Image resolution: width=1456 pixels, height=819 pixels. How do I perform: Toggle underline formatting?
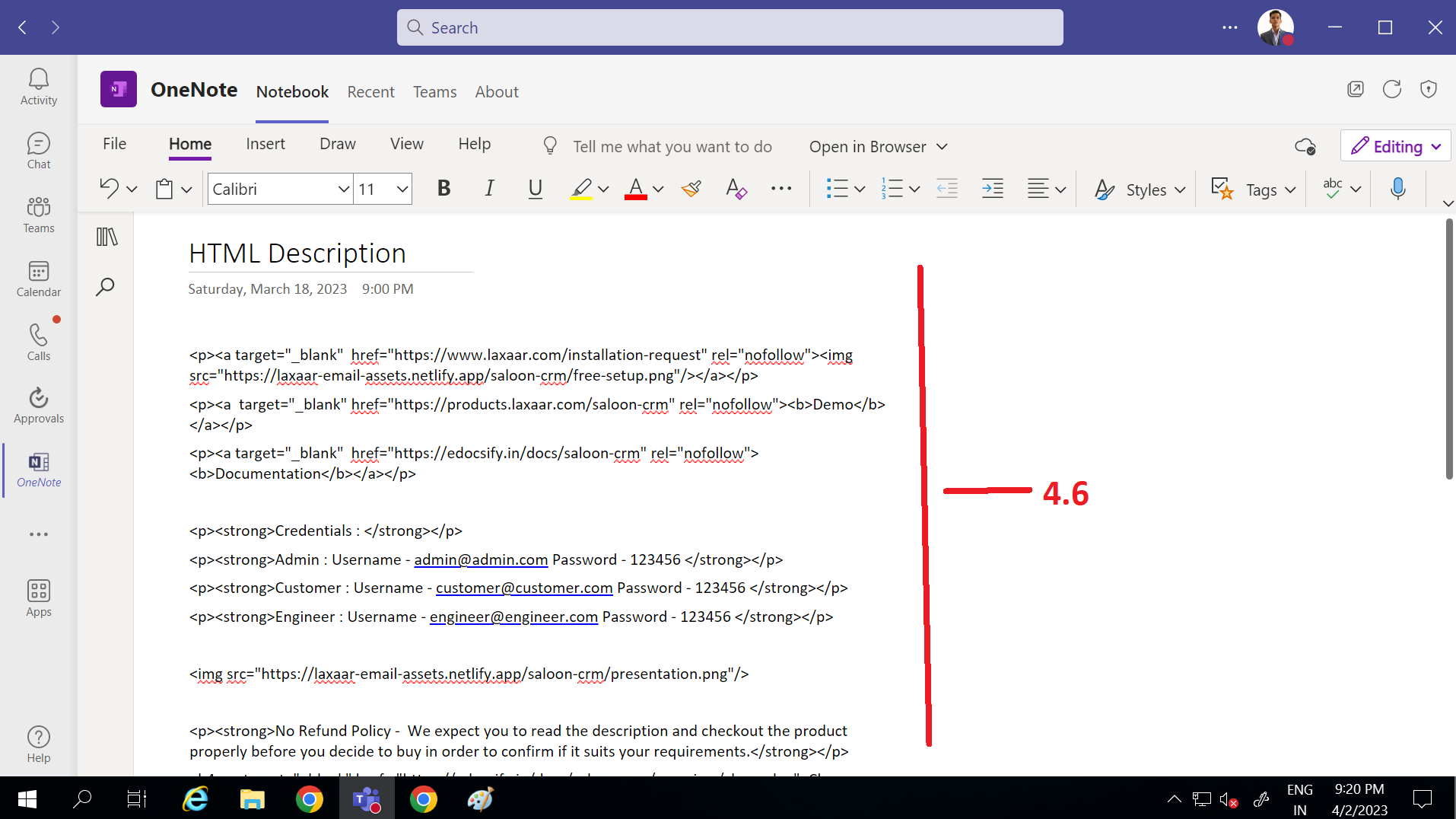click(x=535, y=189)
